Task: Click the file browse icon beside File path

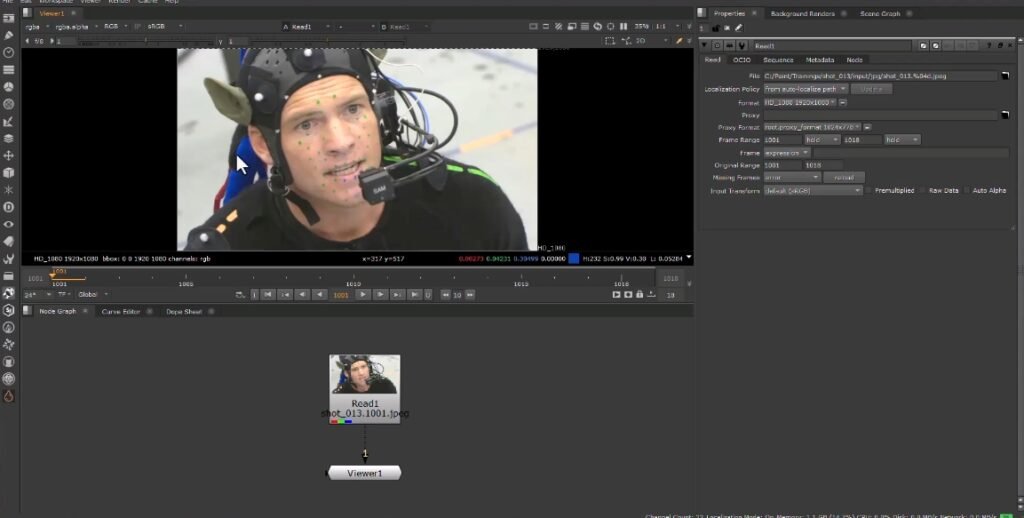Action: 1005,76
